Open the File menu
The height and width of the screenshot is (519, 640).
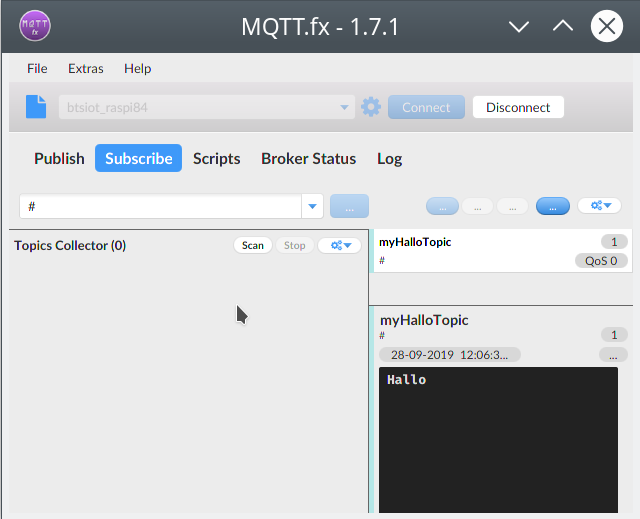coord(37,69)
